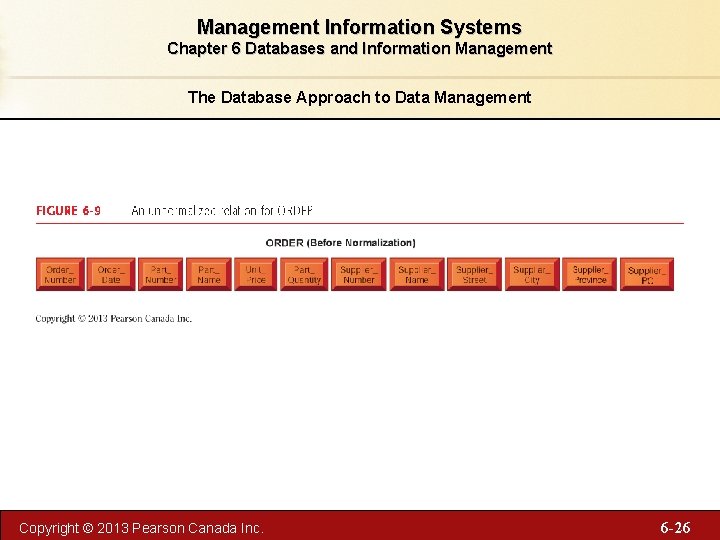Click the Supplier_Province field box

[x=590, y=274]
